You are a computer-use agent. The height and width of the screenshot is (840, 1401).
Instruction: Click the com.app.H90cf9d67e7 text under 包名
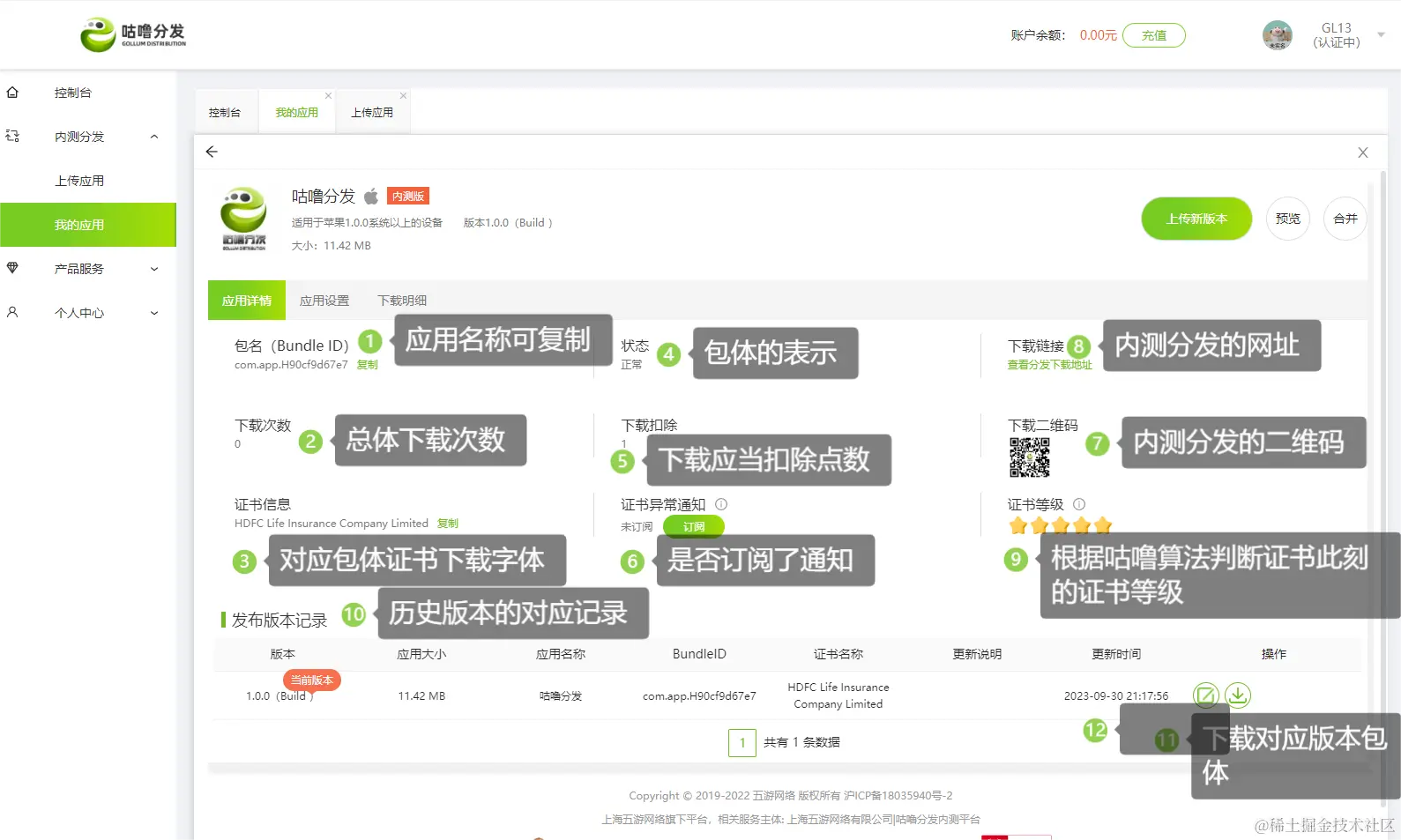(x=291, y=365)
